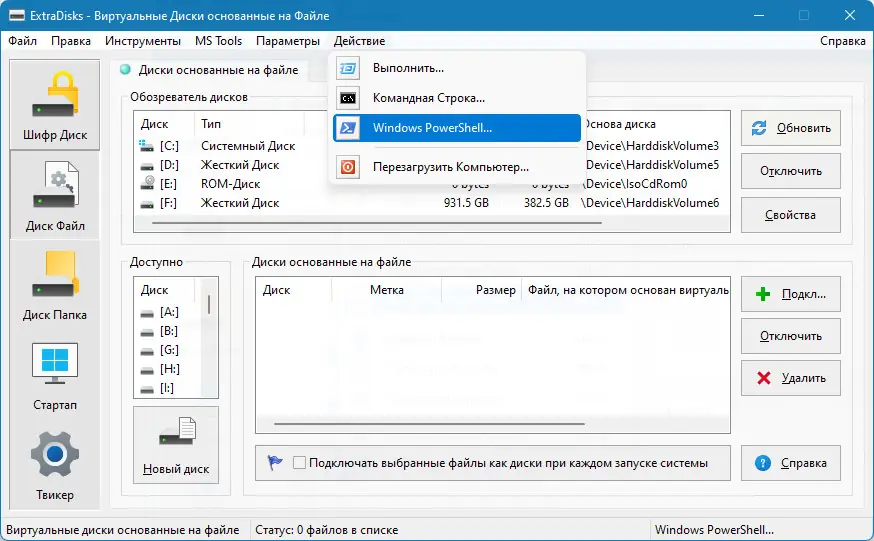The width and height of the screenshot is (874, 541).
Task: Click the hard disk [D:] icon
Action: click(147, 165)
